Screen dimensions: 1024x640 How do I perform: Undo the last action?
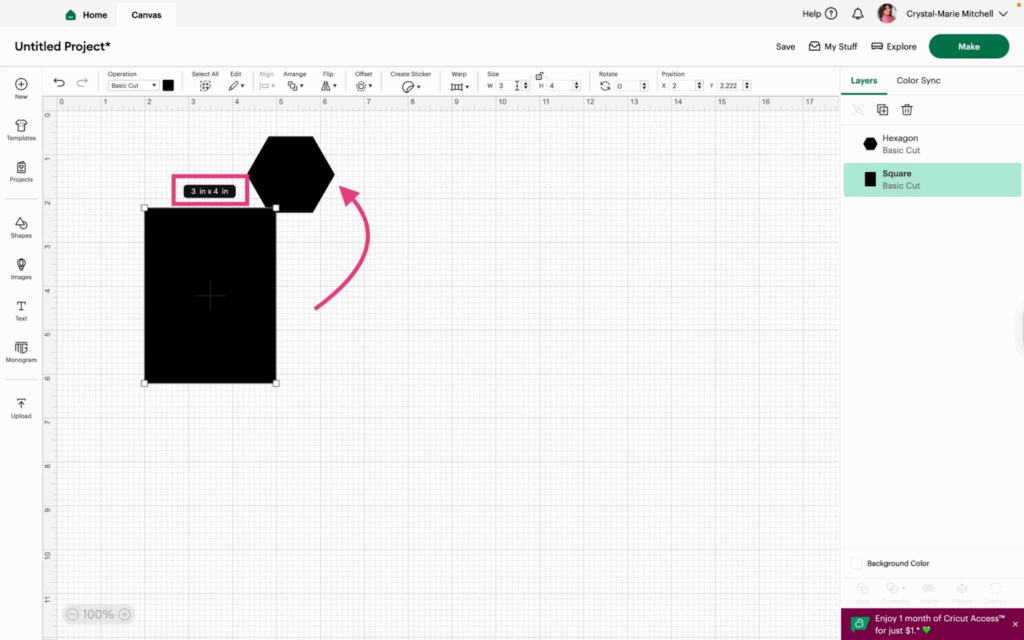pos(59,82)
